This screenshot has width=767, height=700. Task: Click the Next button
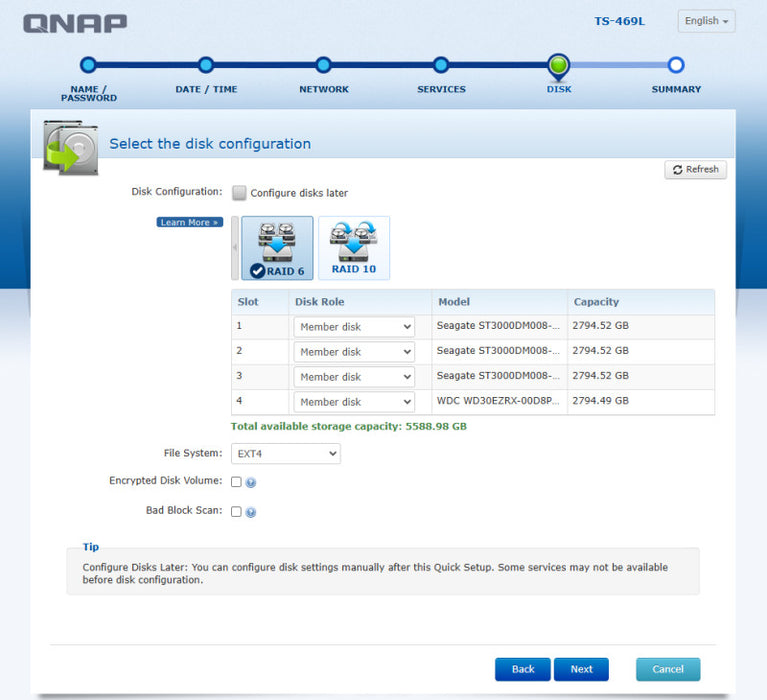581,669
